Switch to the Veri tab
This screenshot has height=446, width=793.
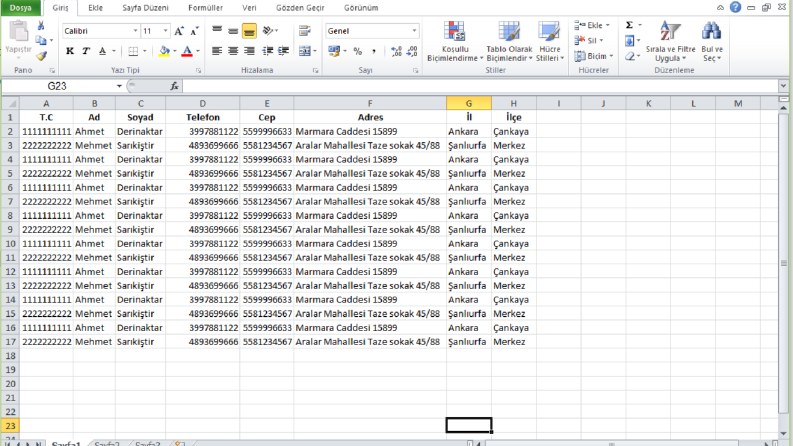tap(249, 8)
